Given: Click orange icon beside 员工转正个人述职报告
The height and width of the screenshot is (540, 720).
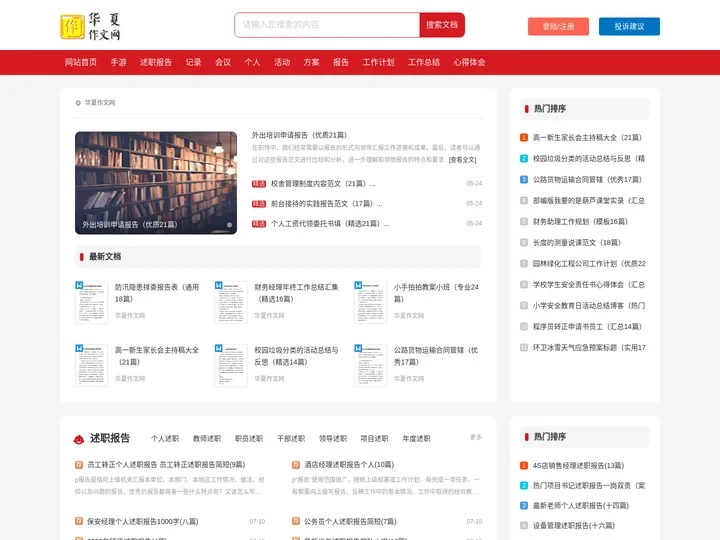Looking at the screenshot, I should [x=79, y=465].
